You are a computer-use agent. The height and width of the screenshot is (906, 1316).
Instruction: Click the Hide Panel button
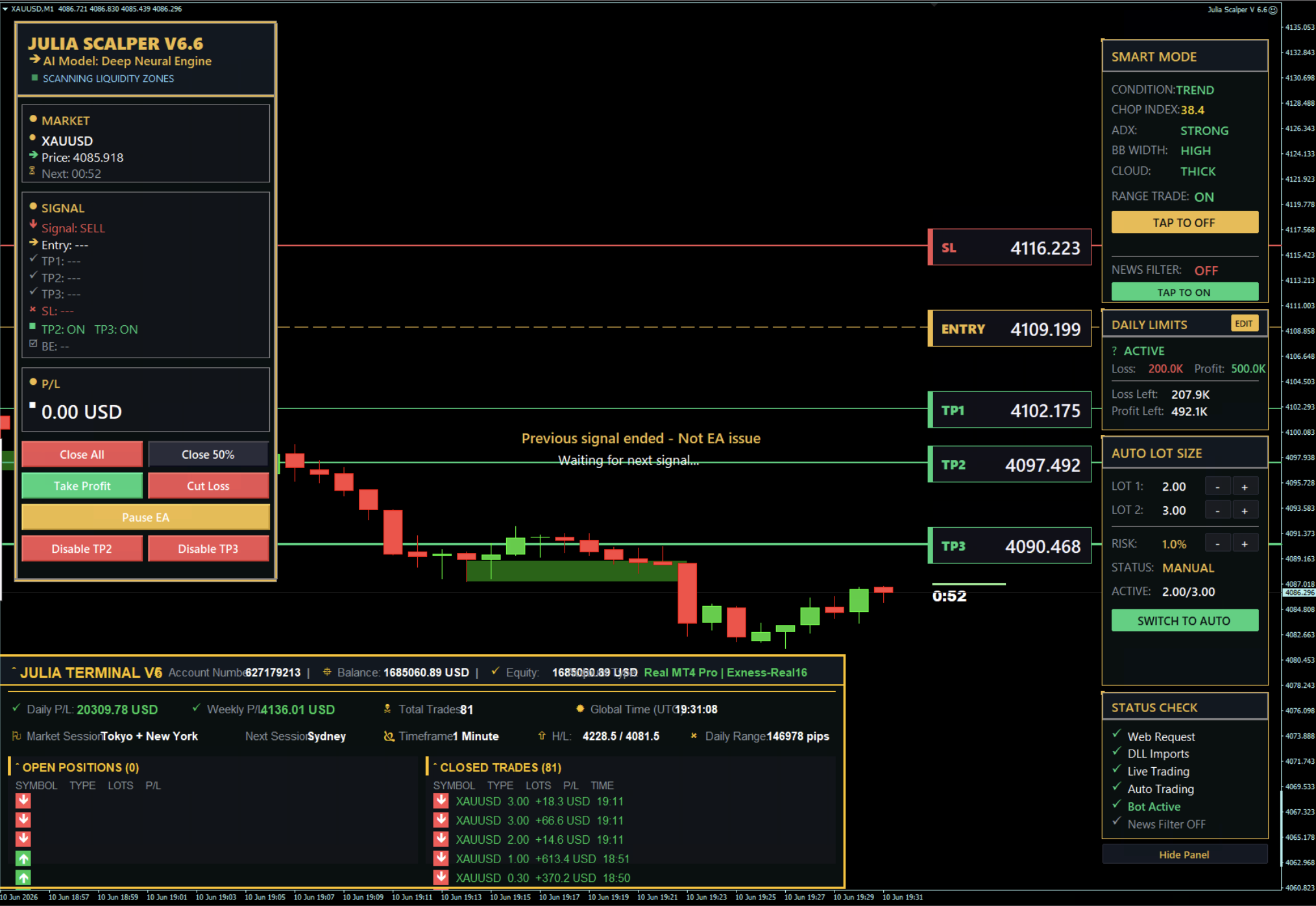click(1184, 854)
